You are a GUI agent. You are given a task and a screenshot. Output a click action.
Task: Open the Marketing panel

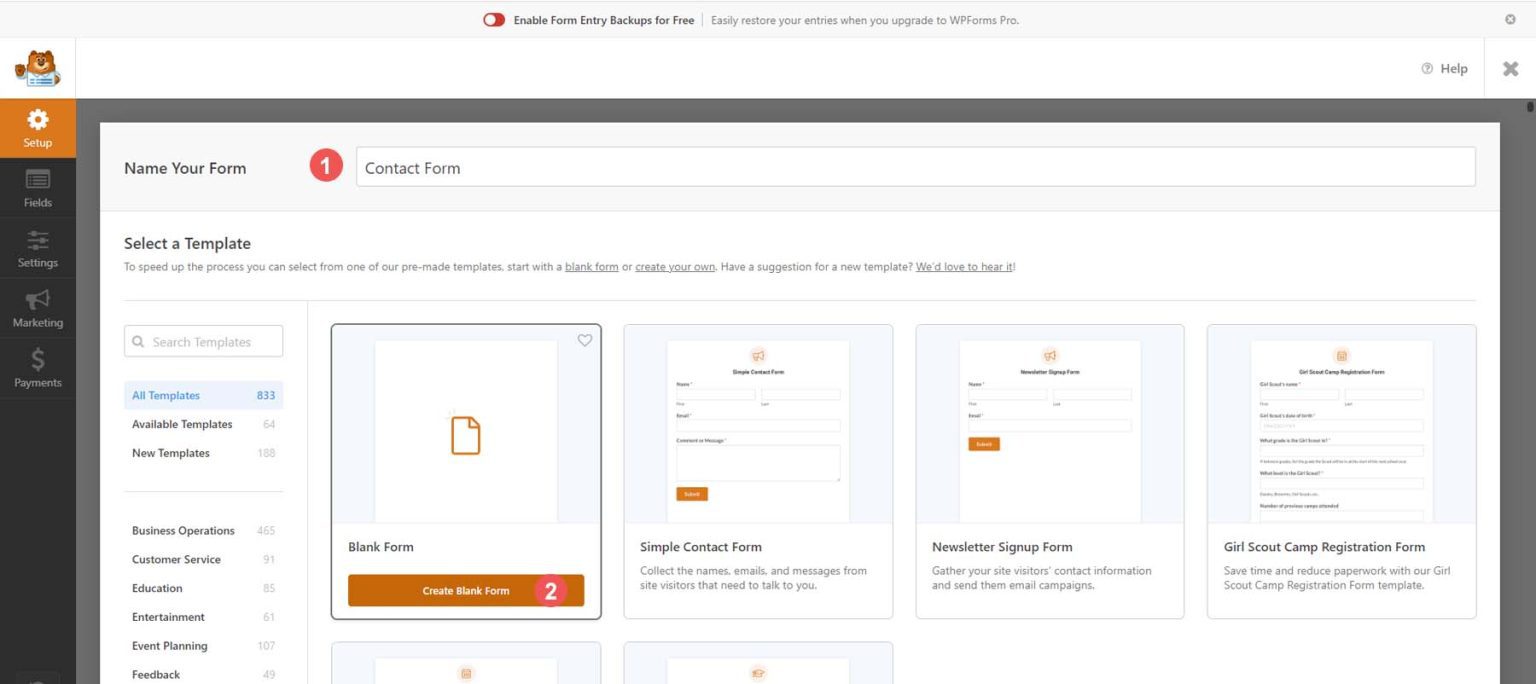click(37, 308)
